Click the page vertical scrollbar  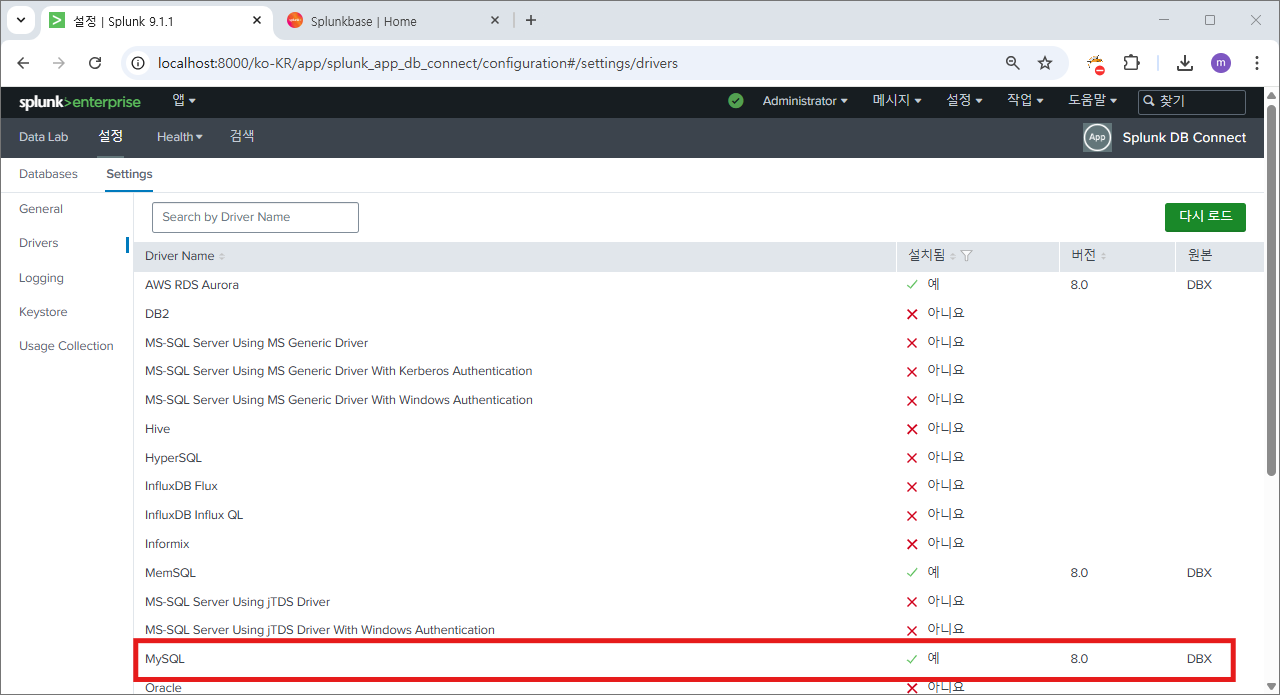[1271, 290]
